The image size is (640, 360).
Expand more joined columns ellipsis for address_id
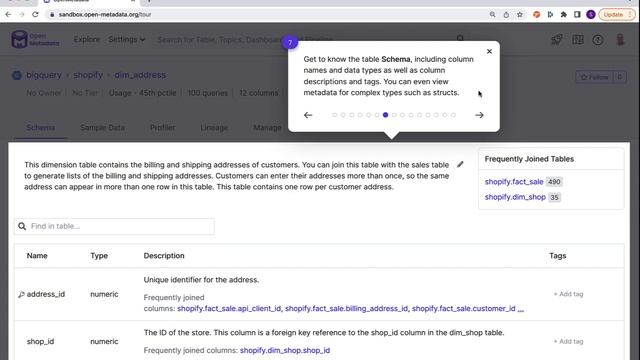coord(520,309)
